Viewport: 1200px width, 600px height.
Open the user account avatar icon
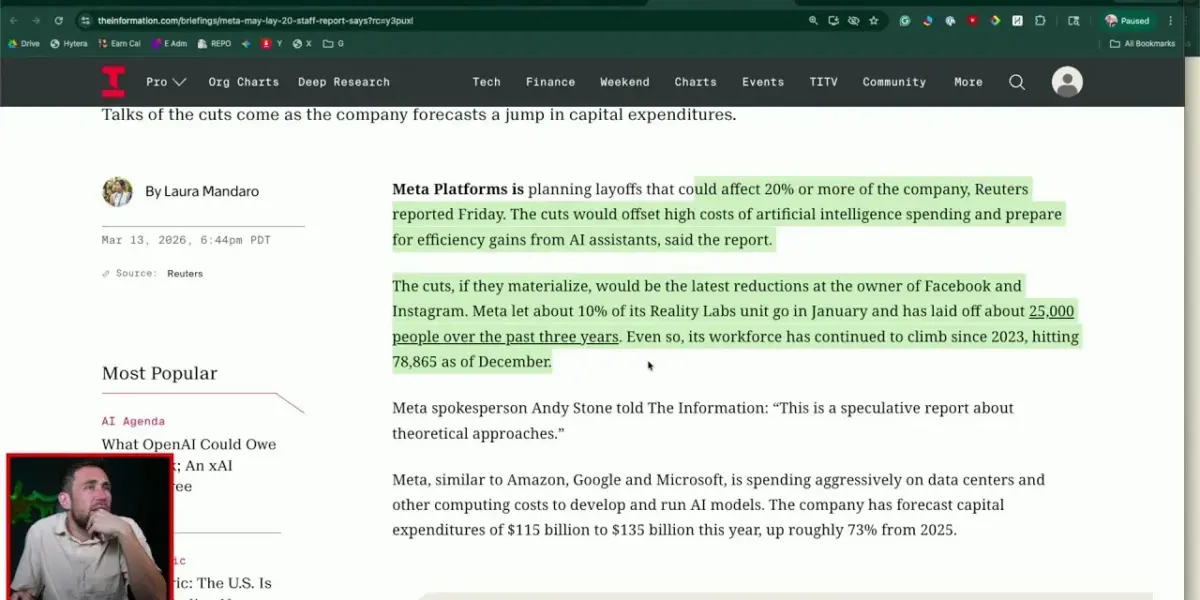coord(1067,82)
